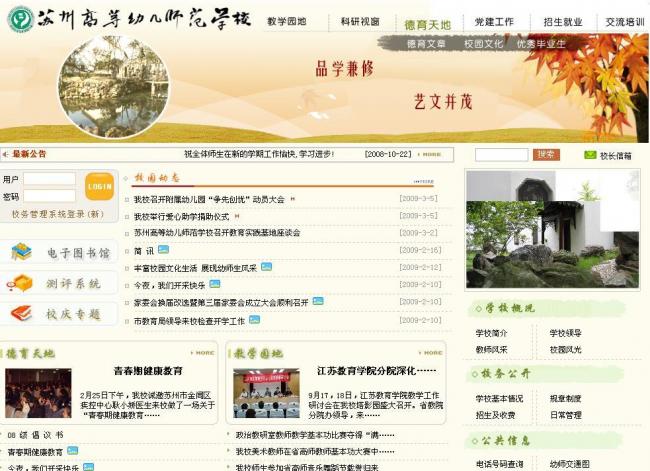This screenshot has width=650, height=471.
Task: Open the 测评系统 evaluation system banner
Action: pyautogui.click(x=63, y=283)
